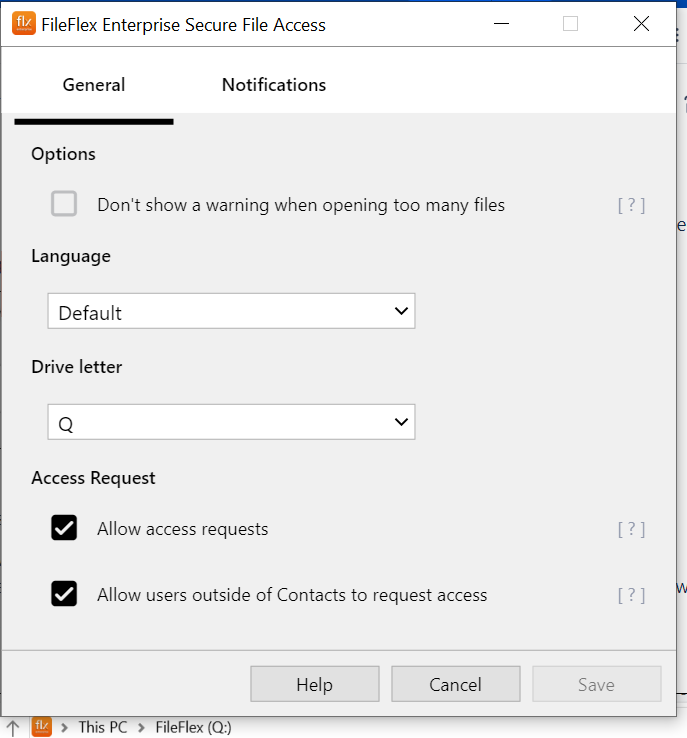
Task: Switch to the Notifications tab
Action: click(274, 85)
